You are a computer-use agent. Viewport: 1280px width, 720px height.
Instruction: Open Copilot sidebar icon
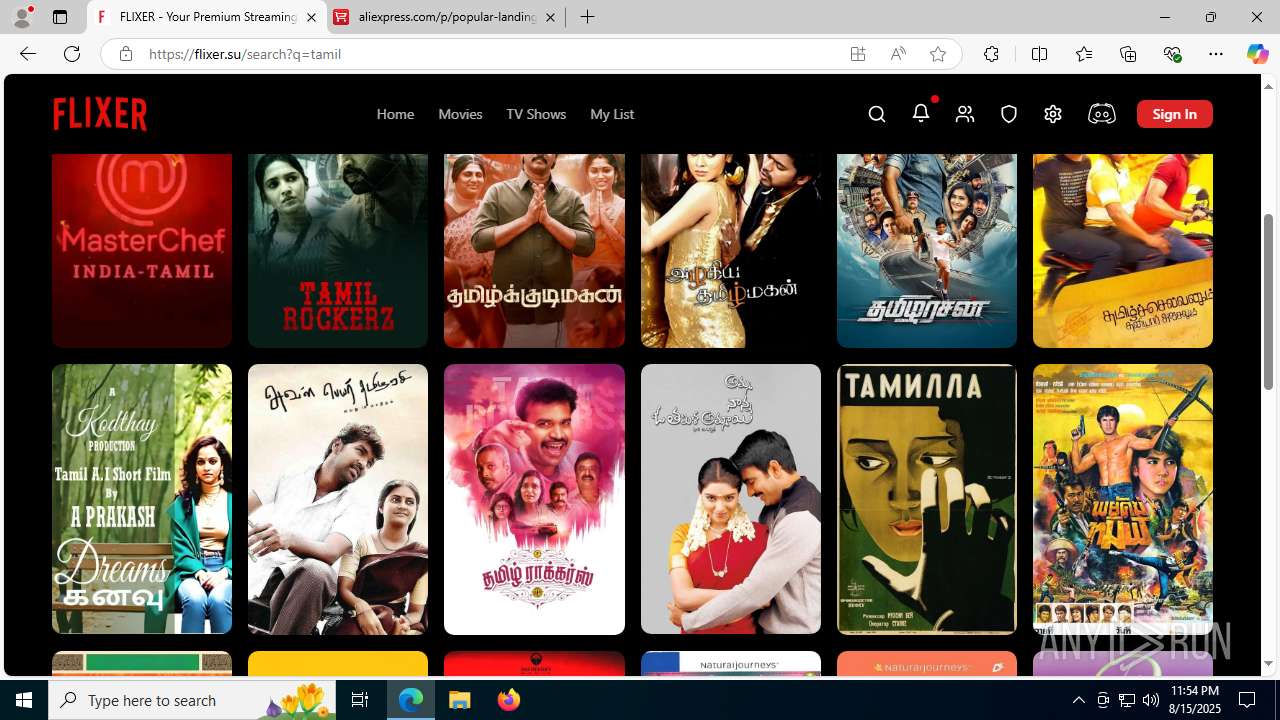click(1257, 54)
